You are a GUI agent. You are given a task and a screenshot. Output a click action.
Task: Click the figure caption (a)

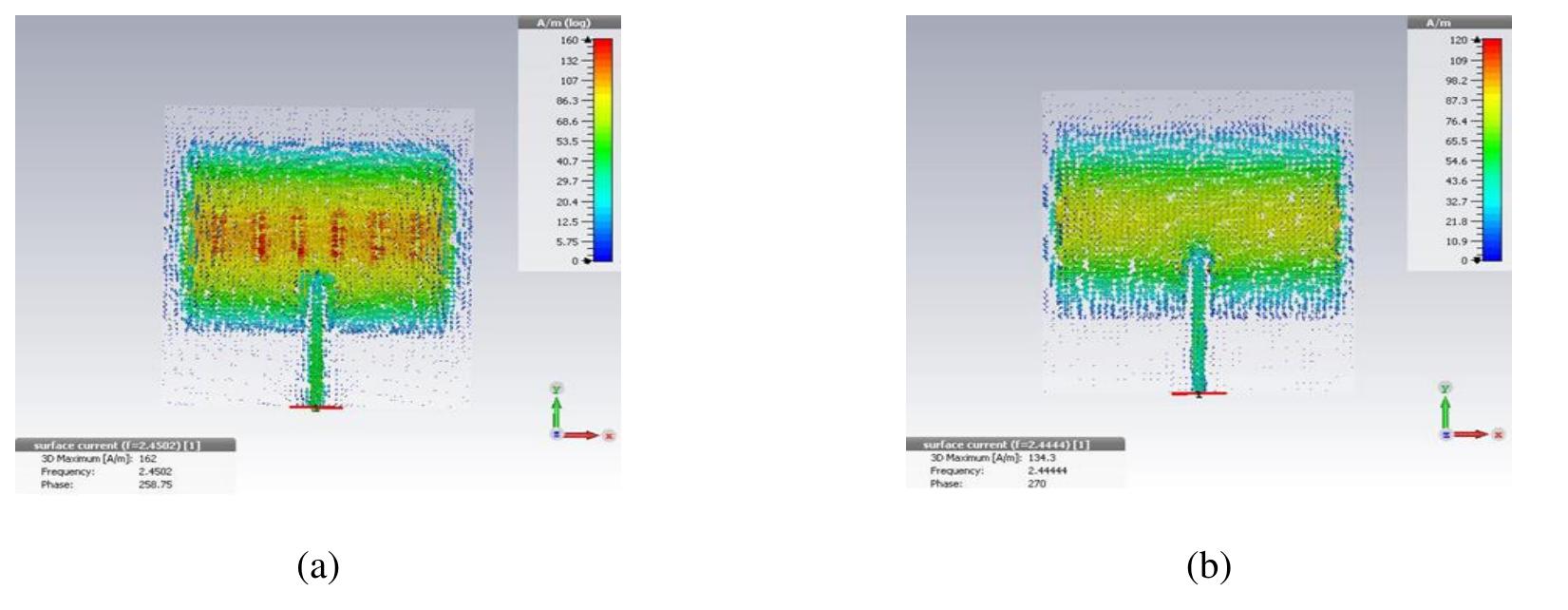318,566
